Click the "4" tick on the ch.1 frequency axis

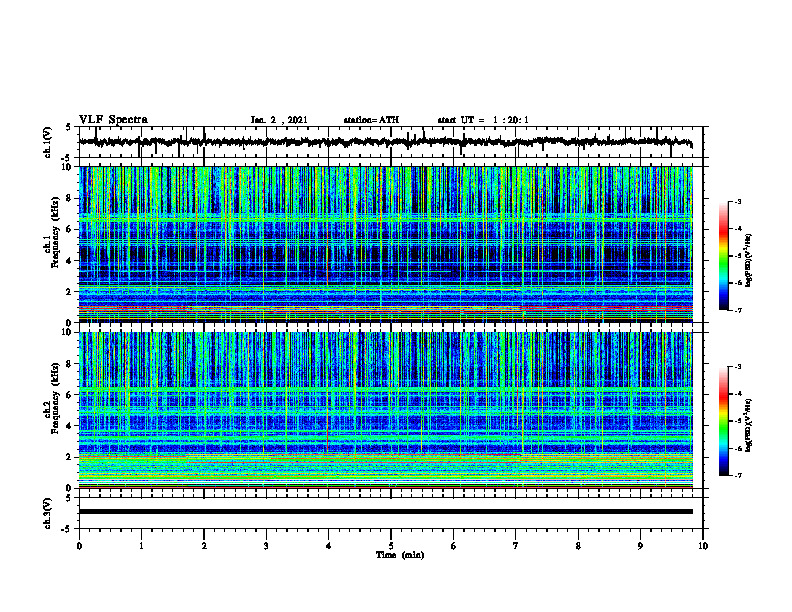coord(71,261)
